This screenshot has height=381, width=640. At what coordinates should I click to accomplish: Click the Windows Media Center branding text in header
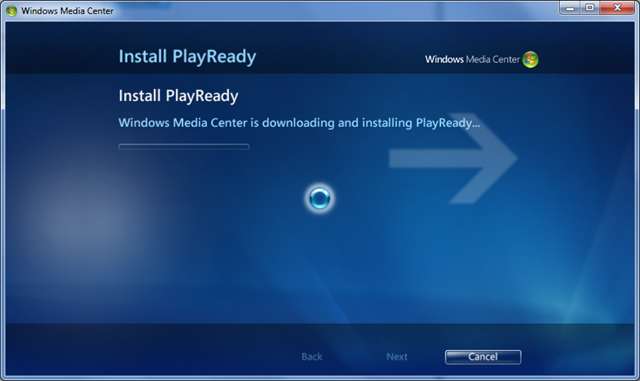[x=472, y=60]
